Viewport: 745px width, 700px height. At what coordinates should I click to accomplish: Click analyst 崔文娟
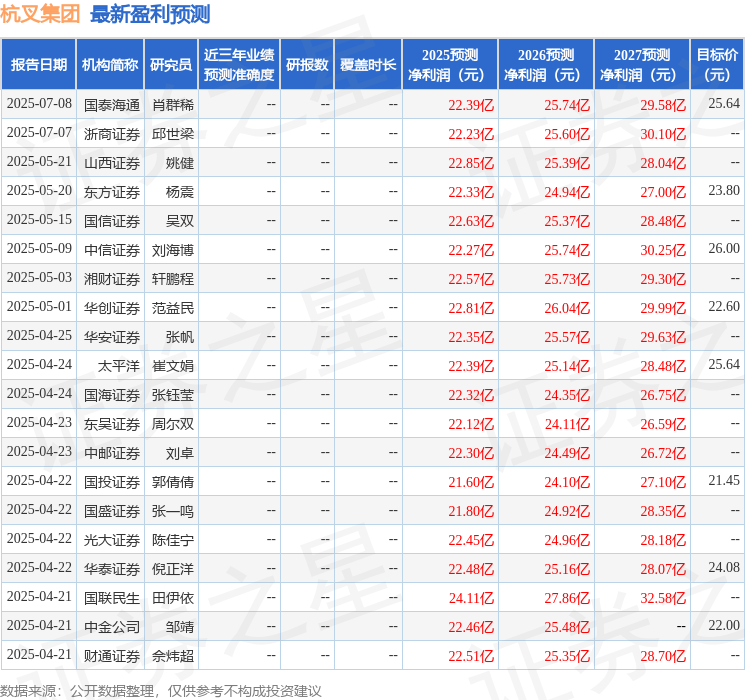tap(173, 366)
